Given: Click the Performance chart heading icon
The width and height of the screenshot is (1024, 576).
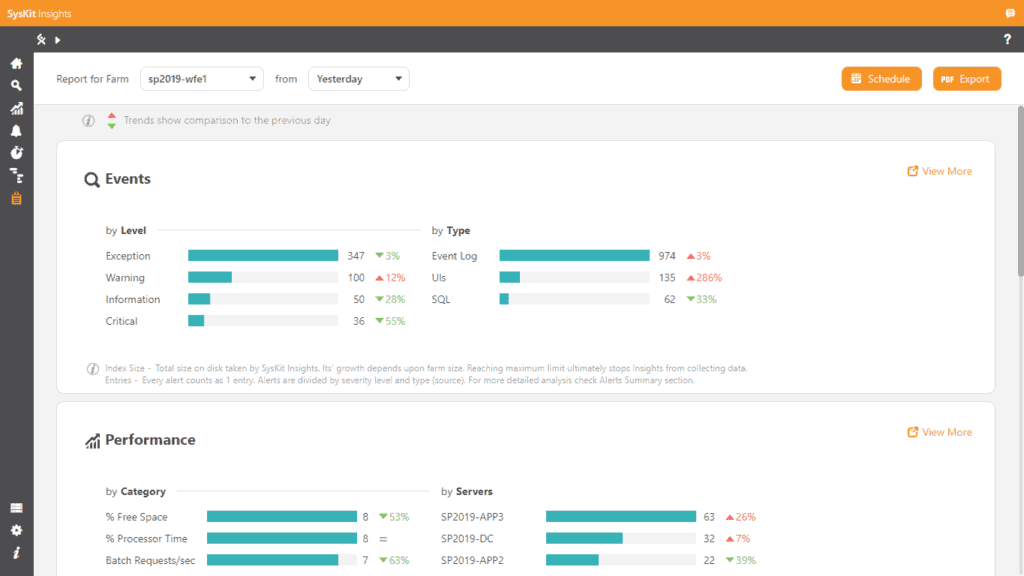Looking at the screenshot, I should point(93,441).
